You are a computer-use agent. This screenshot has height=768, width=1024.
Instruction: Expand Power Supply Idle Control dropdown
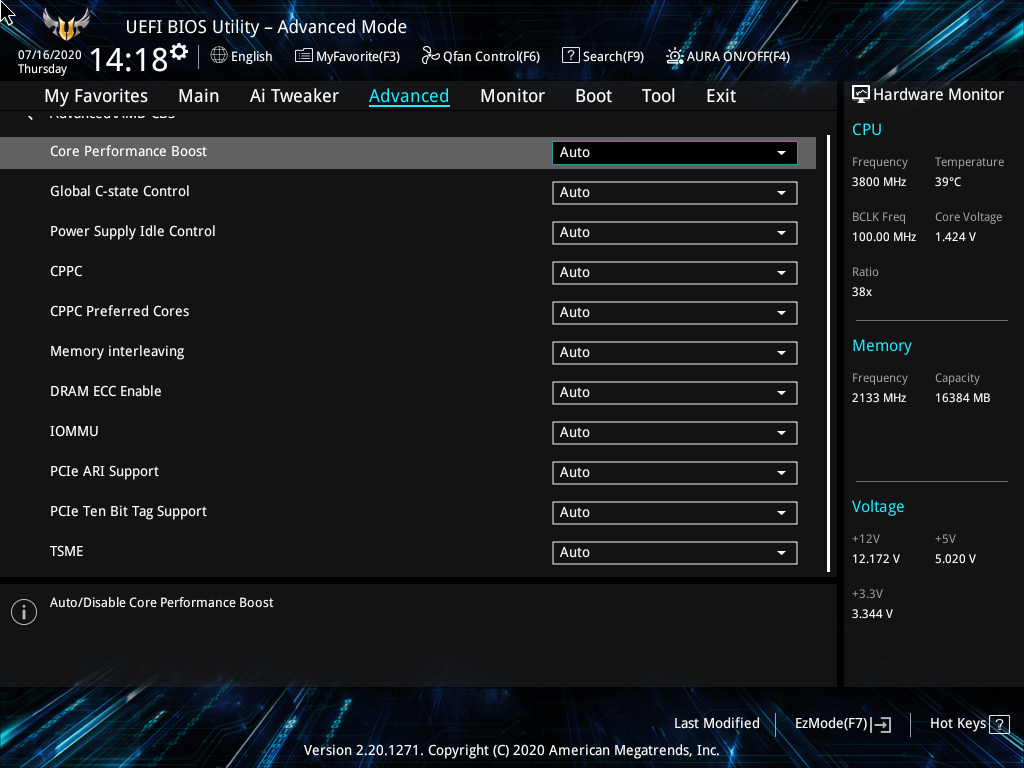(x=675, y=232)
